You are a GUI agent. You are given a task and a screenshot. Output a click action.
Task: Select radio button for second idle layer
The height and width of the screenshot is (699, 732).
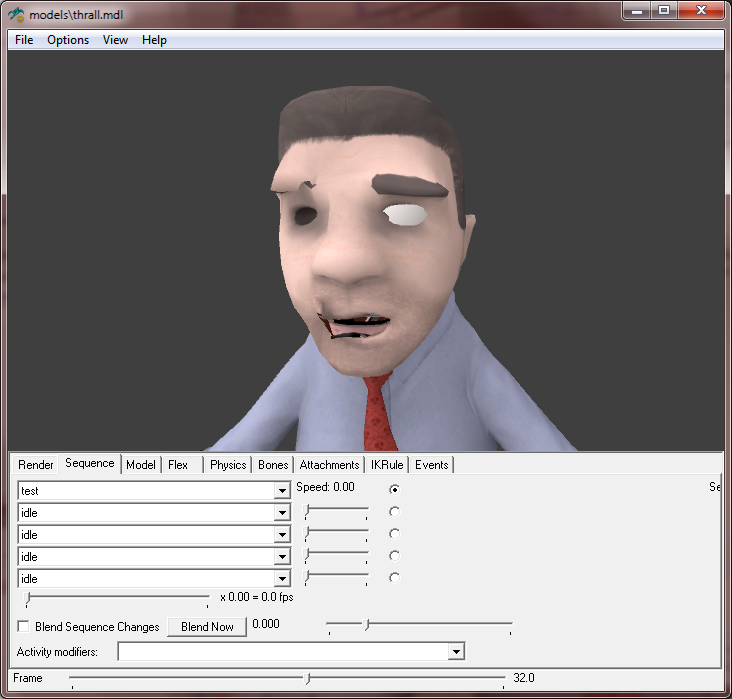(x=394, y=534)
